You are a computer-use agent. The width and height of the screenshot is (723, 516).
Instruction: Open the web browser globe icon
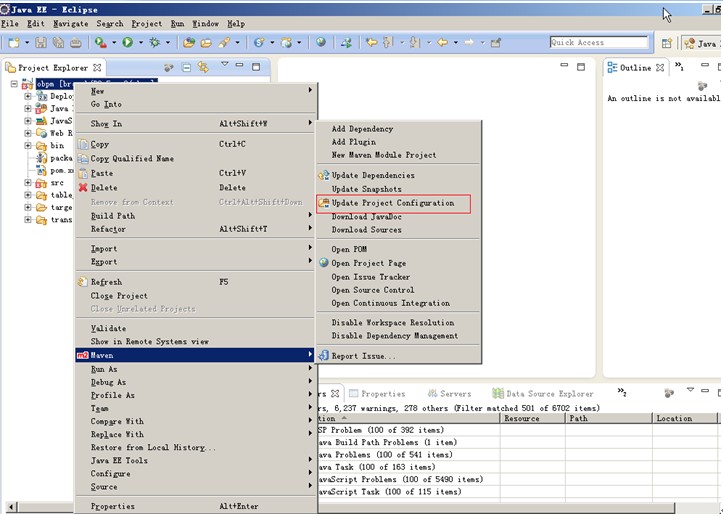pos(321,42)
